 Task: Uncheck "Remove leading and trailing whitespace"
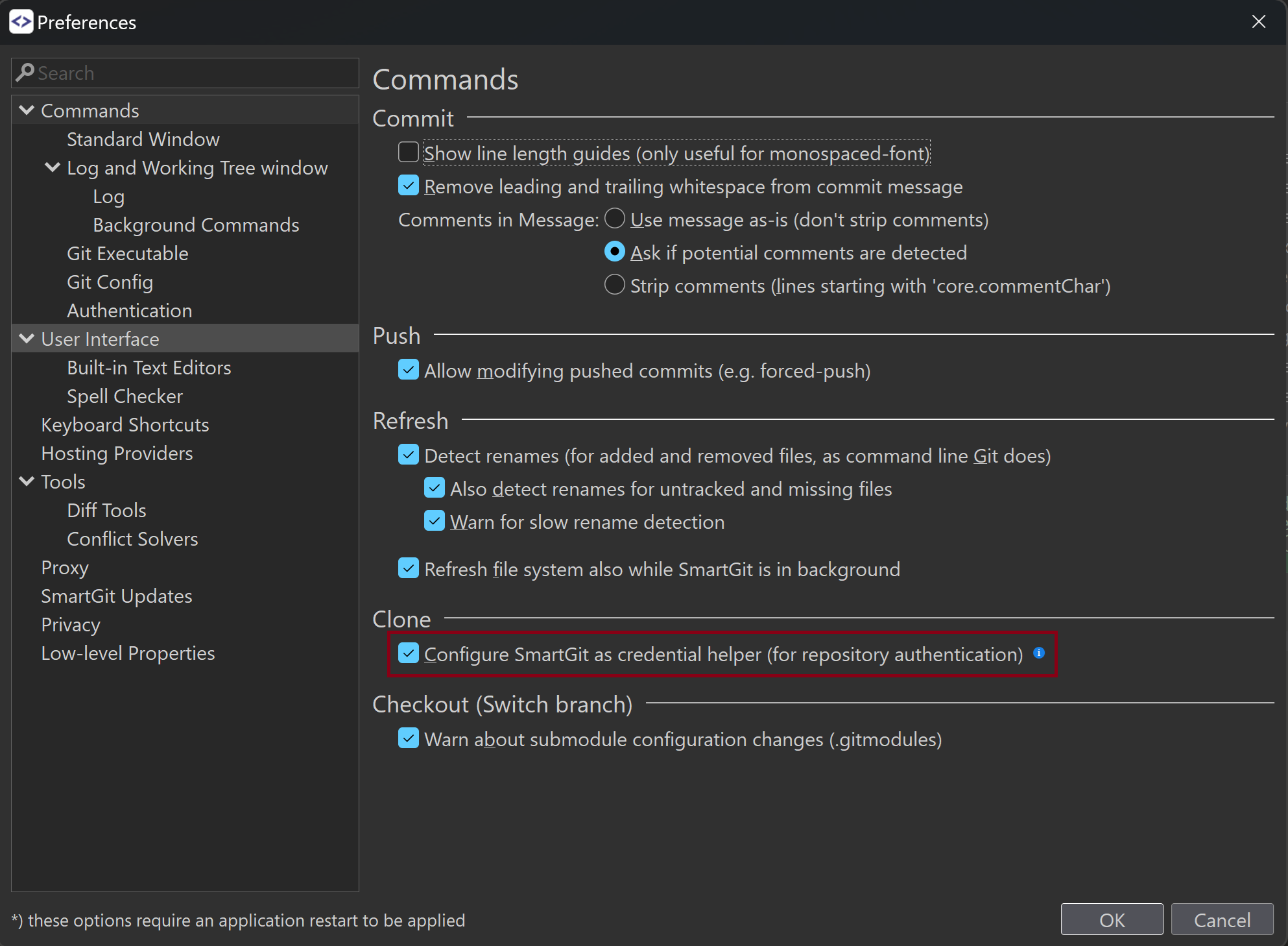(x=408, y=186)
